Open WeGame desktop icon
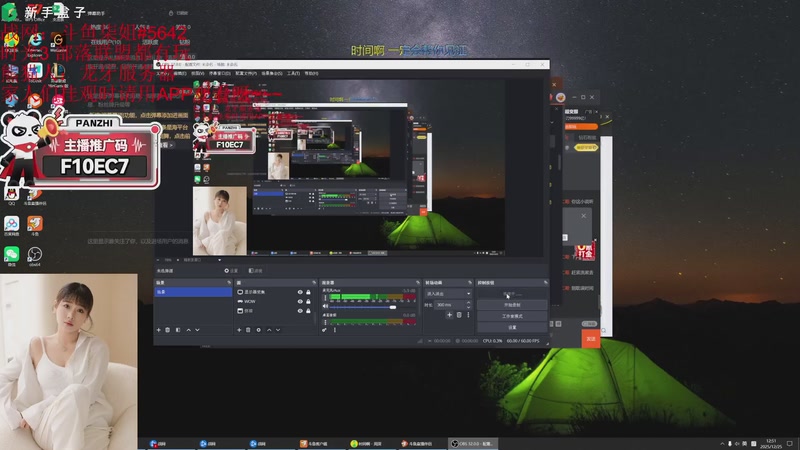The width and height of the screenshot is (800, 450). 58,42
